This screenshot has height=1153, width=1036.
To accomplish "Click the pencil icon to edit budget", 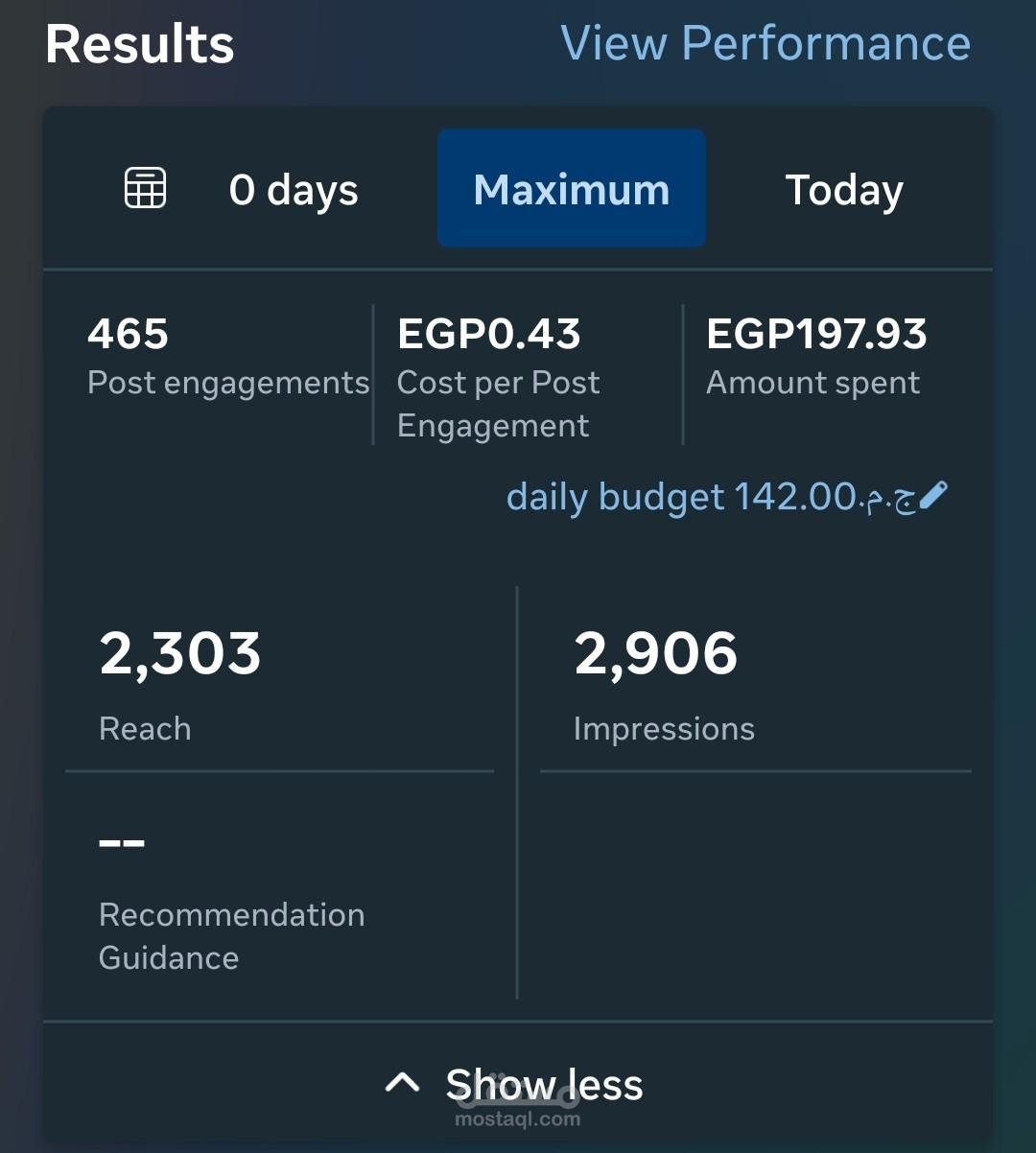I will pyautogui.click(x=932, y=496).
